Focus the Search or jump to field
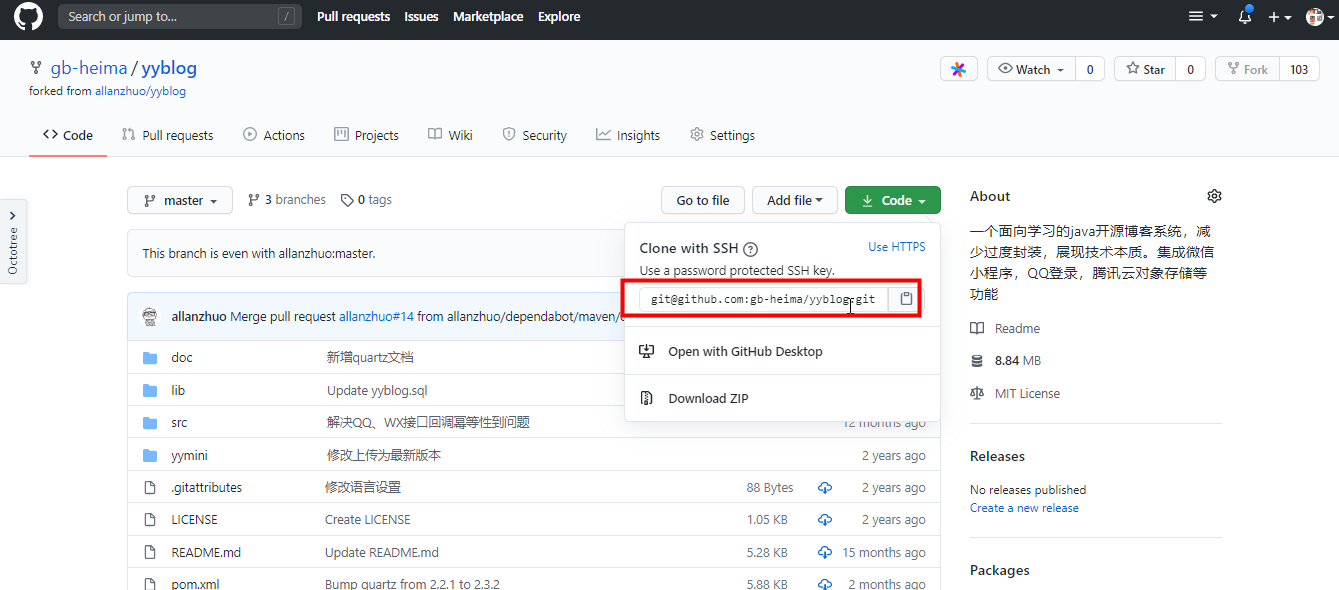 tap(179, 16)
